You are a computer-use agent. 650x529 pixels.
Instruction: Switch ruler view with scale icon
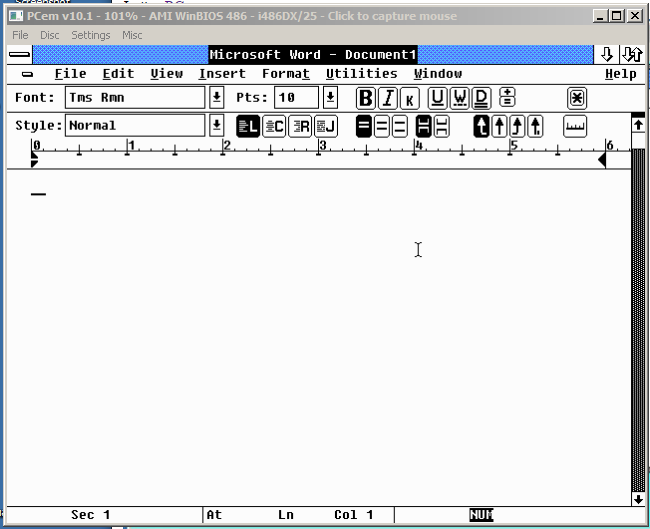[x=575, y=126]
